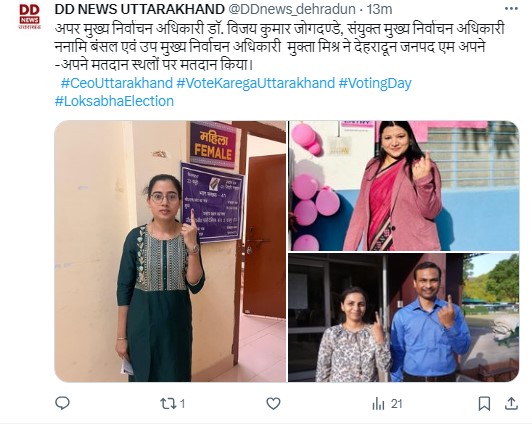
Task: Visit the @DDnews_dehradun handle
Action: 291,9
